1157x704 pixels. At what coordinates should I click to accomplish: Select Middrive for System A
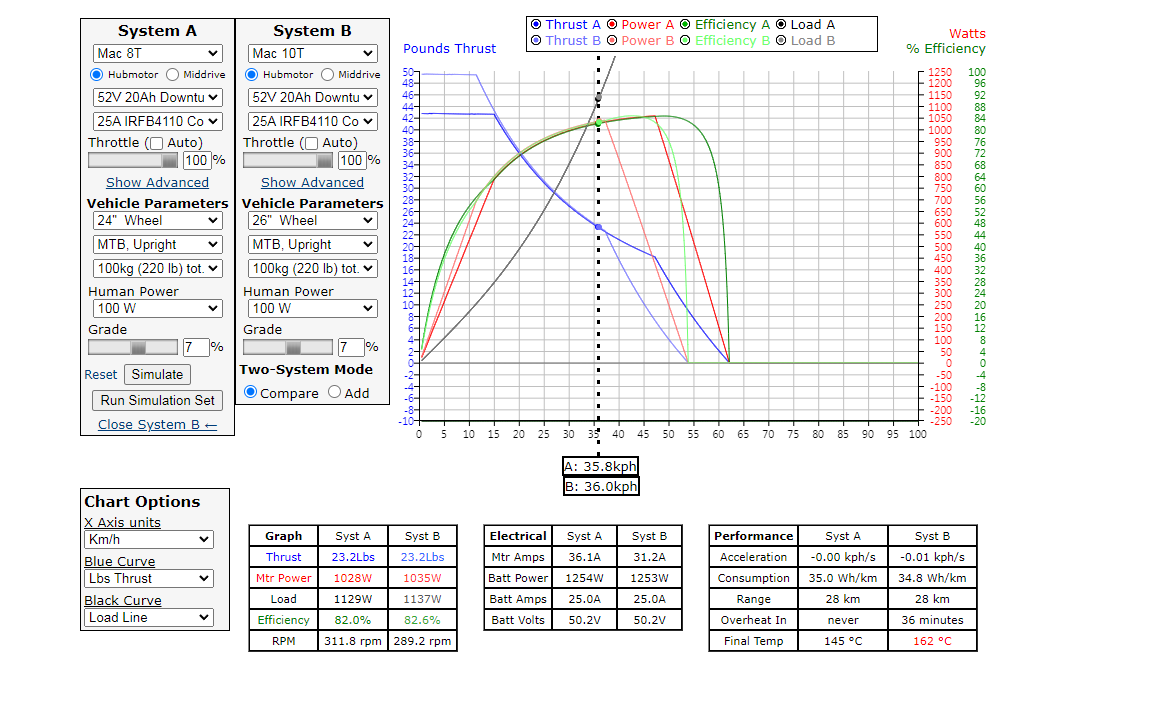173,75
